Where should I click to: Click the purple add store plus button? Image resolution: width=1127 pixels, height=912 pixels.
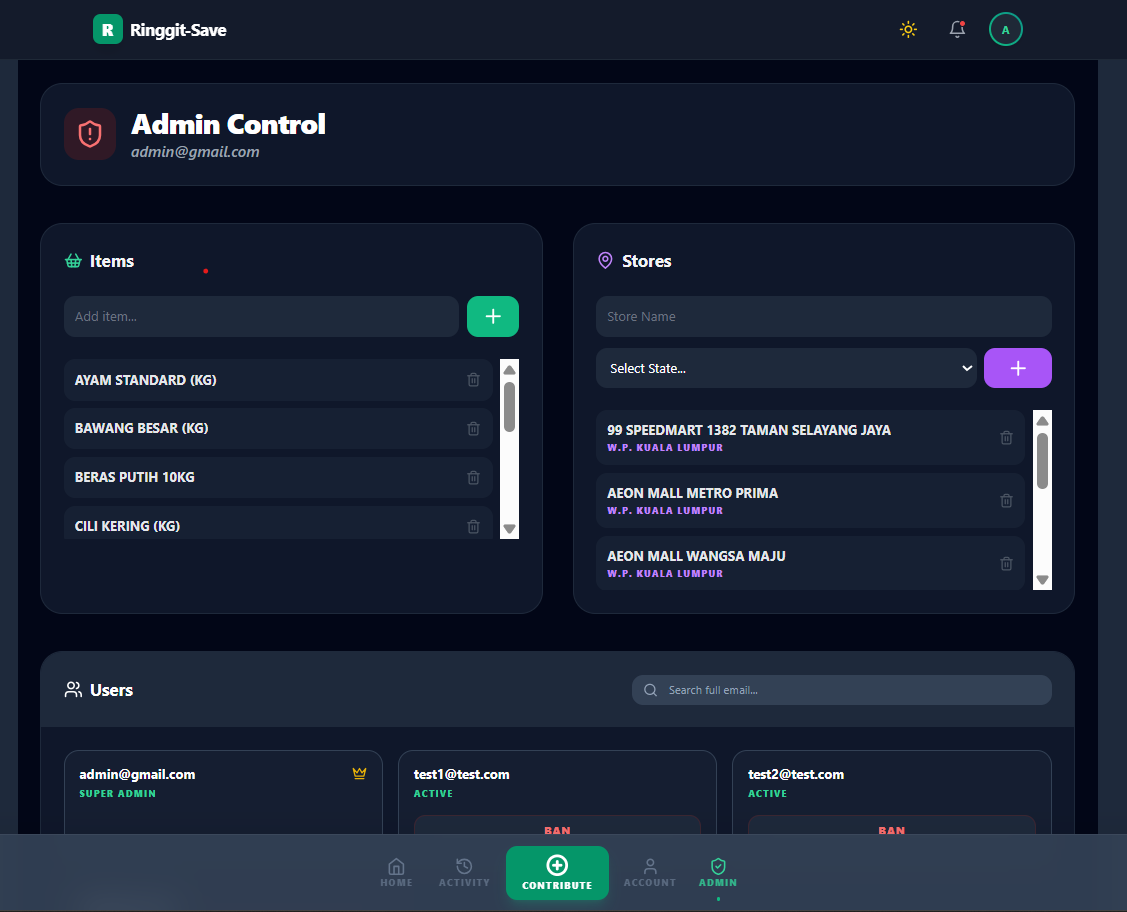click(1017, 368)
